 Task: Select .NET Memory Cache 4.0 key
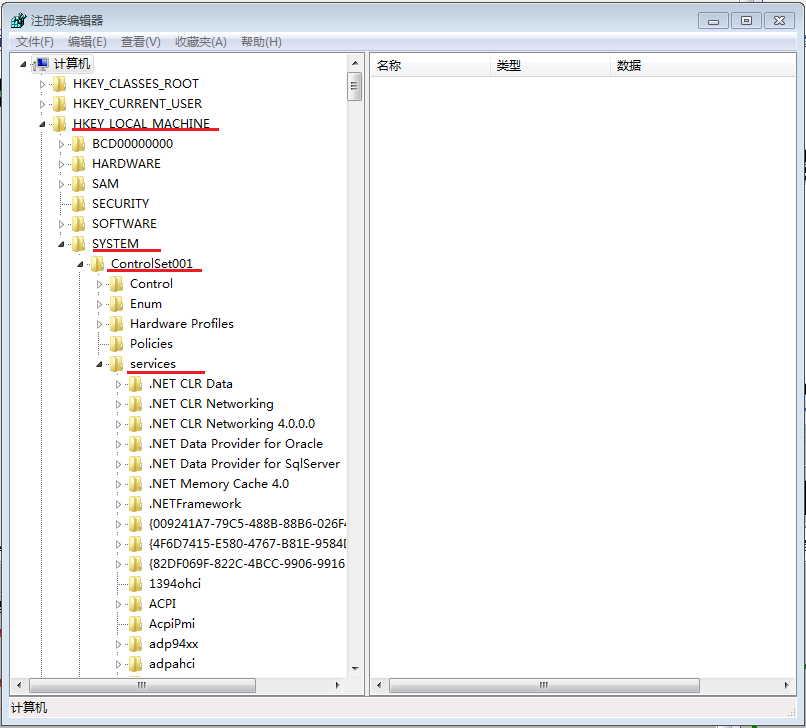coord(219,484)
